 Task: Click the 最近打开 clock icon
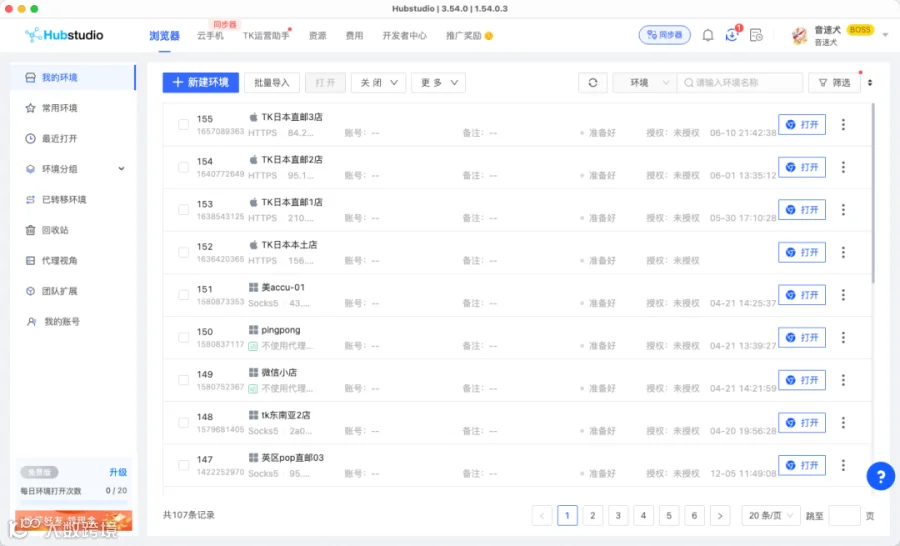30,138
